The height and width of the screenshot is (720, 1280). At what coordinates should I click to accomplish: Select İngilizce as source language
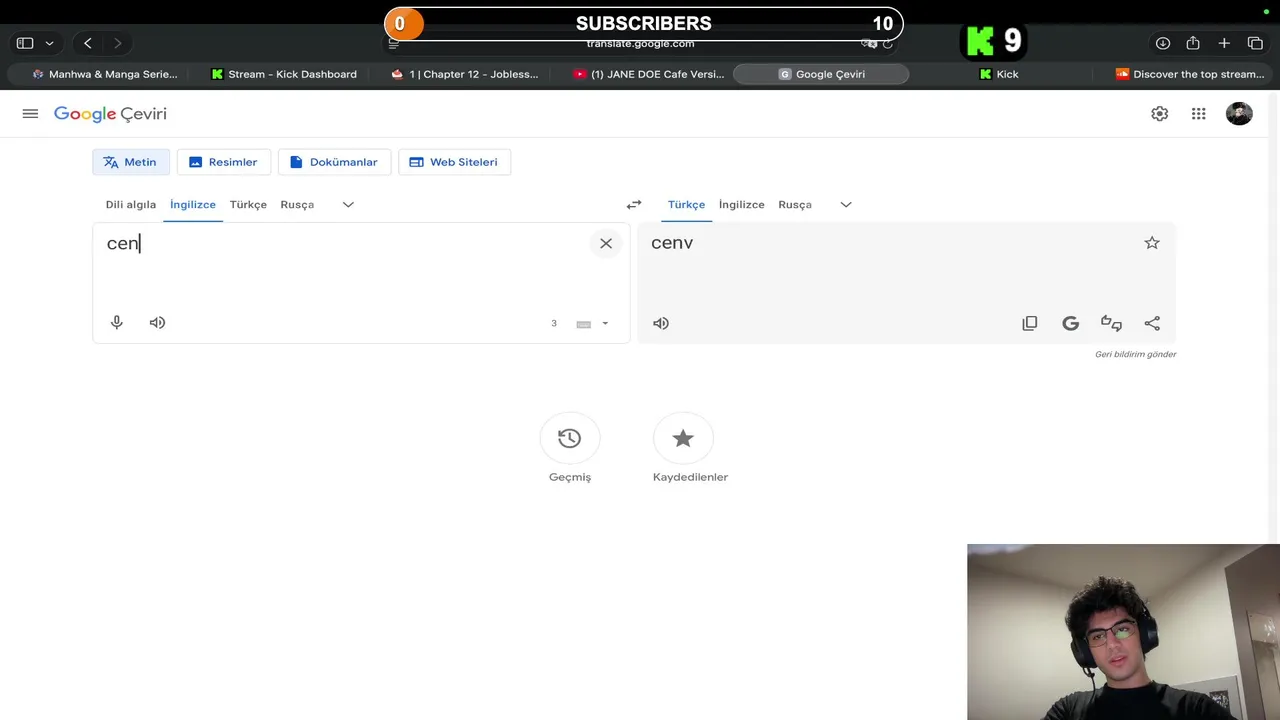[193, 204]
